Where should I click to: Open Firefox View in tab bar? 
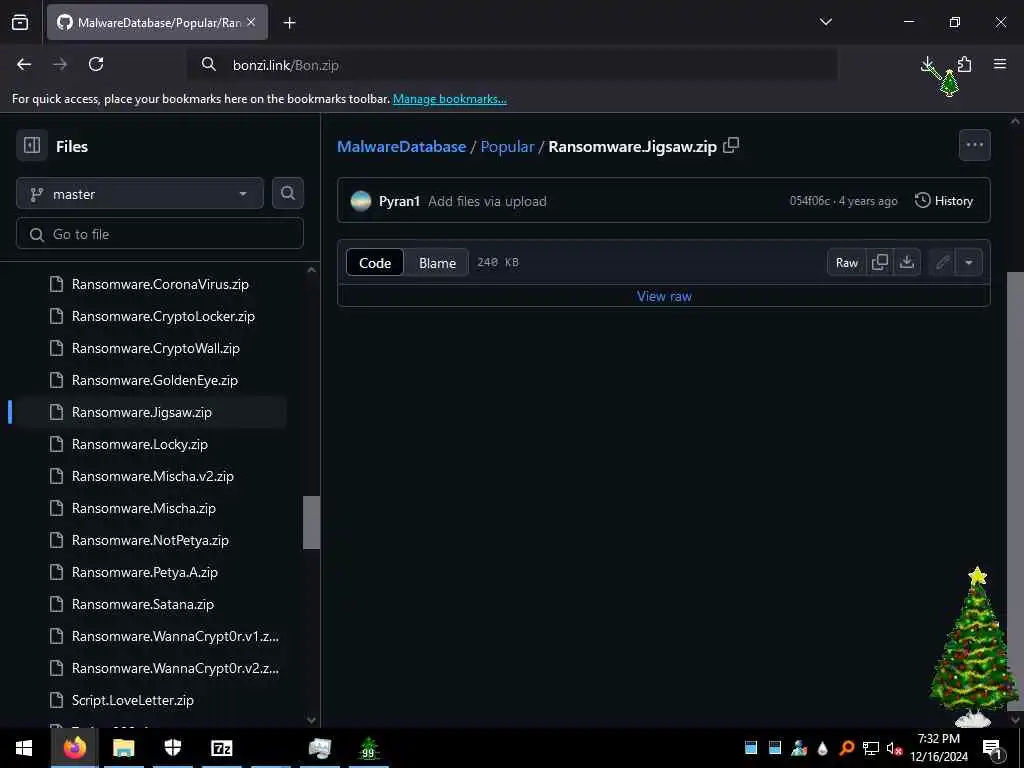click(x=20, y=22)
